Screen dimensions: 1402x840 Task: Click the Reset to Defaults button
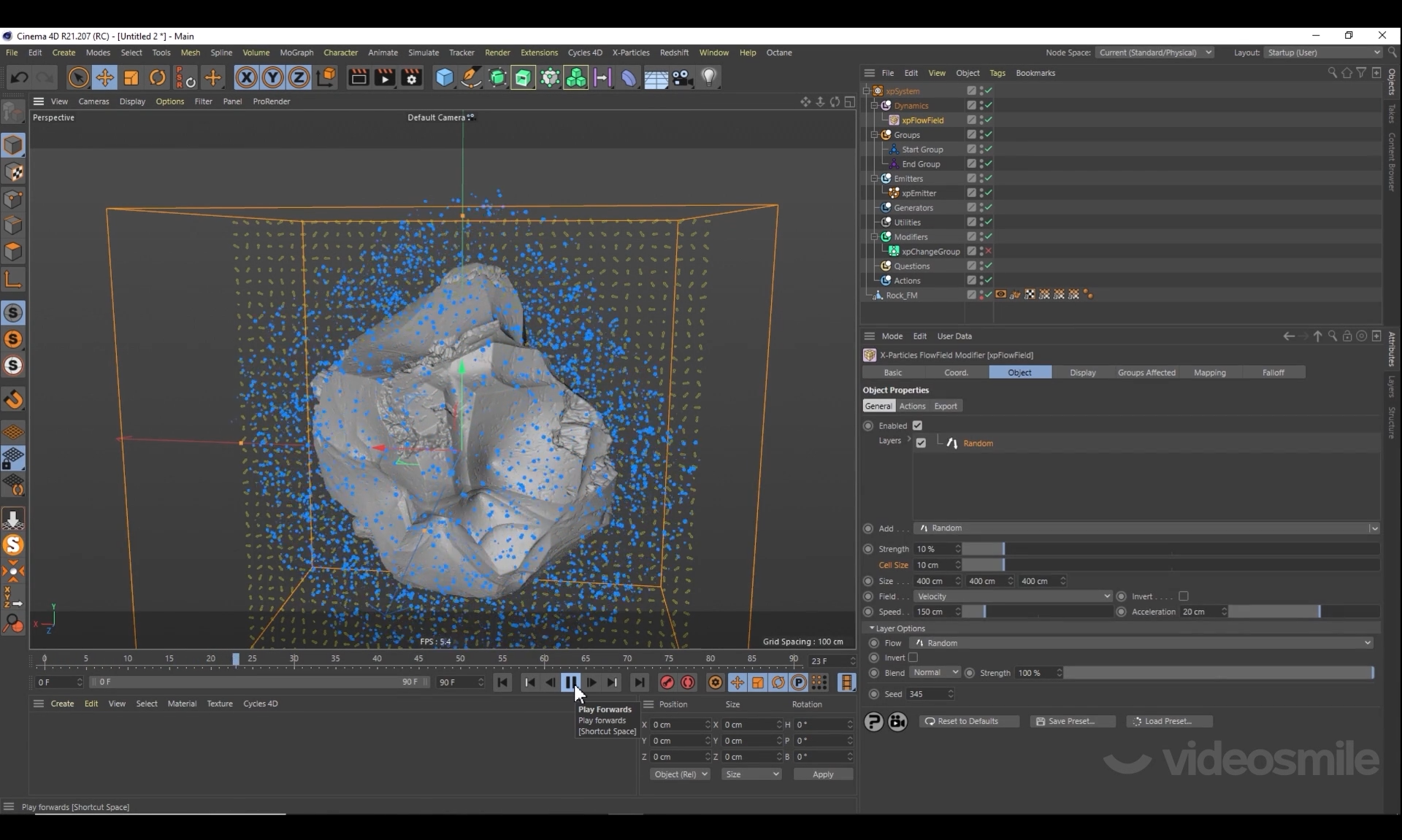point(968,721)
